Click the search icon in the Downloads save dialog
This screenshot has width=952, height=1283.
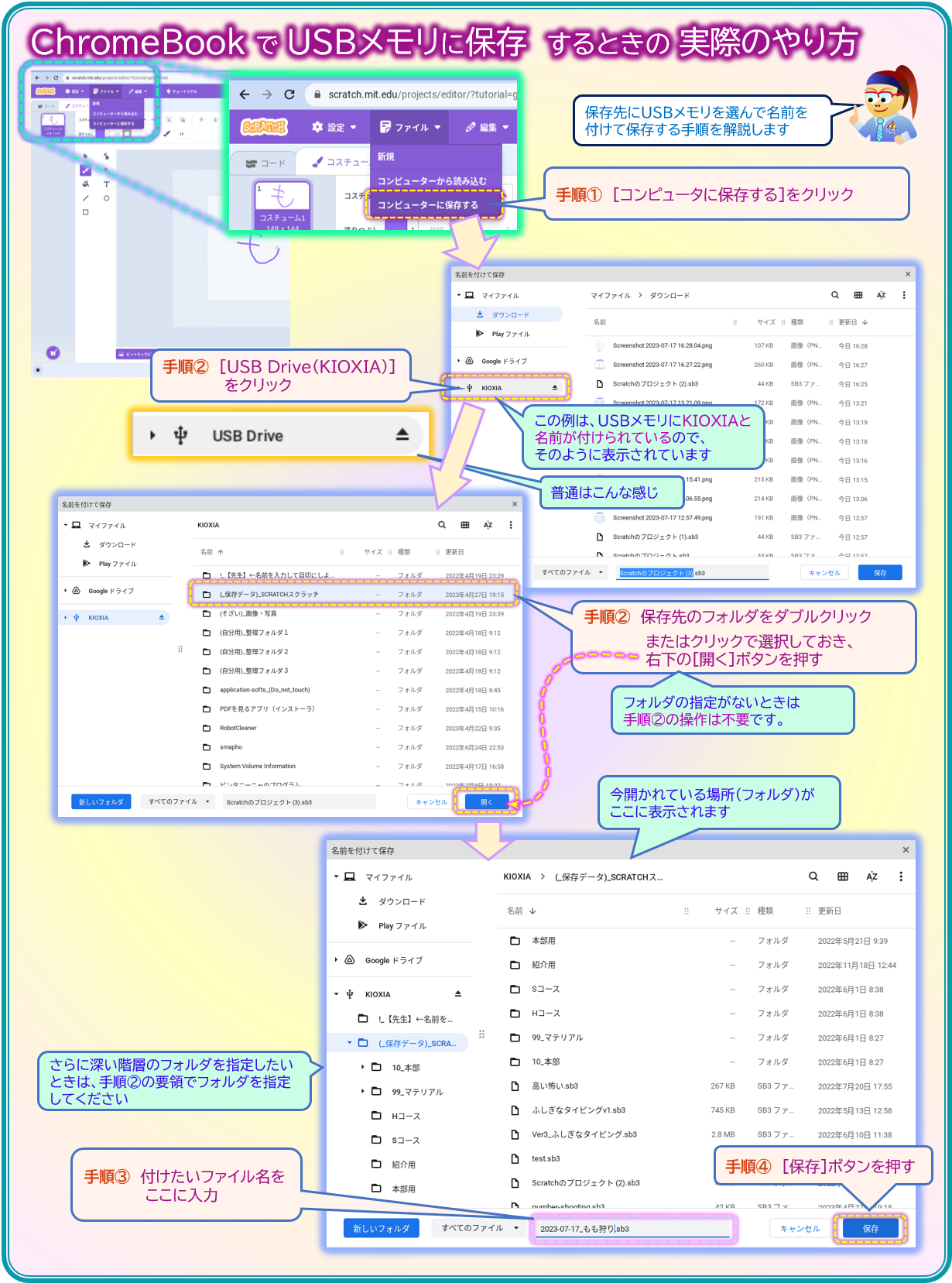tap(834, 295)
